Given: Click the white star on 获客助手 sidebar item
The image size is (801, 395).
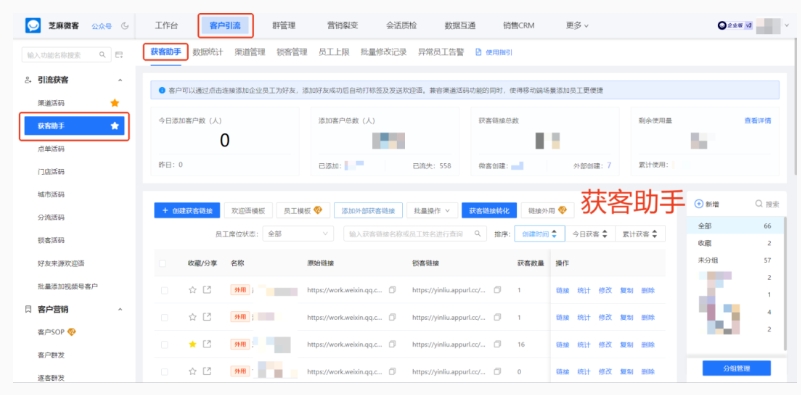Looking at the screenshot, I should (114, 126).
